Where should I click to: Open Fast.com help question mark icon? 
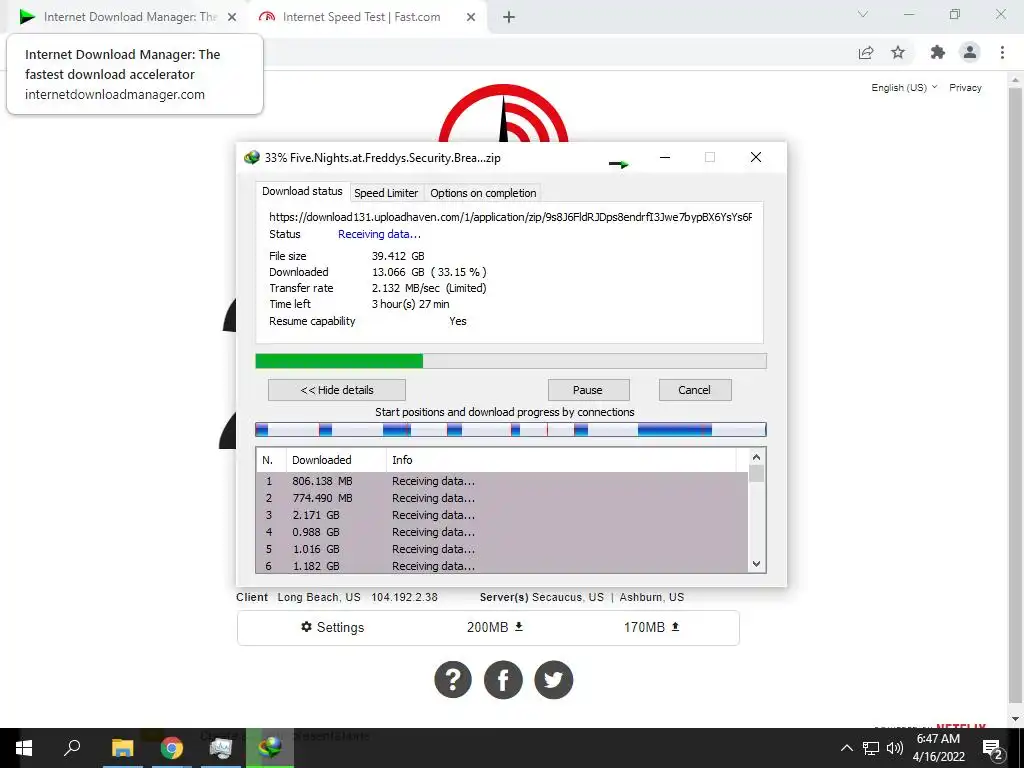click(x=453, y=679)
